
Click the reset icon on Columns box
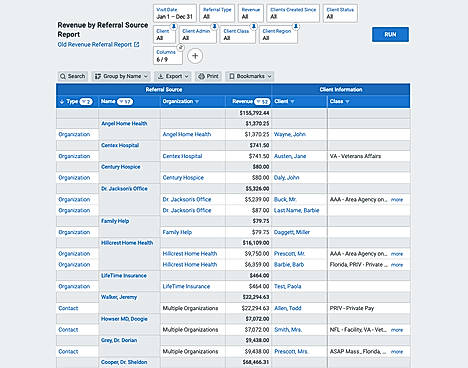coord(180,48)
